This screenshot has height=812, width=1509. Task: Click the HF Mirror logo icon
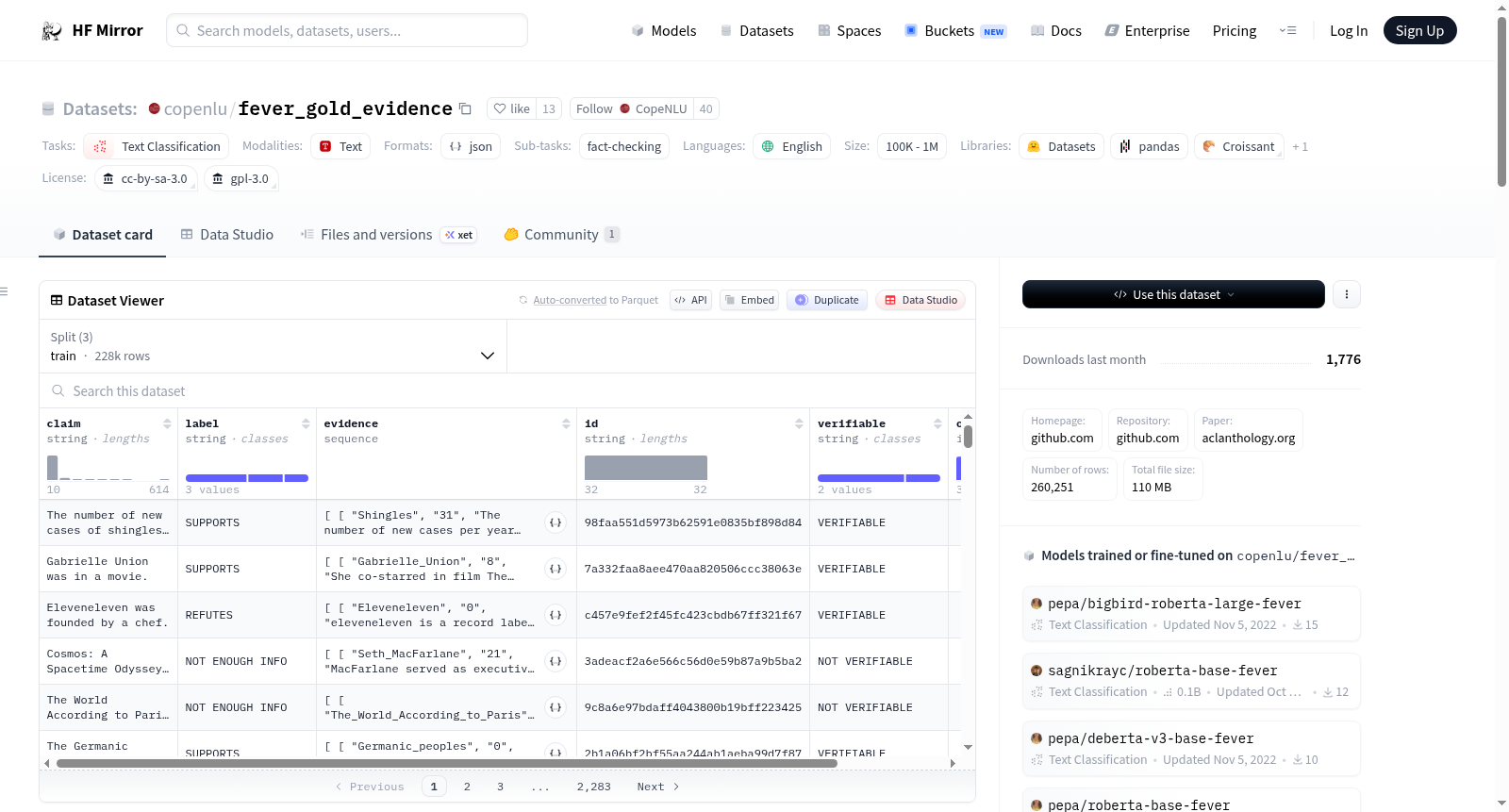(52, 31)
